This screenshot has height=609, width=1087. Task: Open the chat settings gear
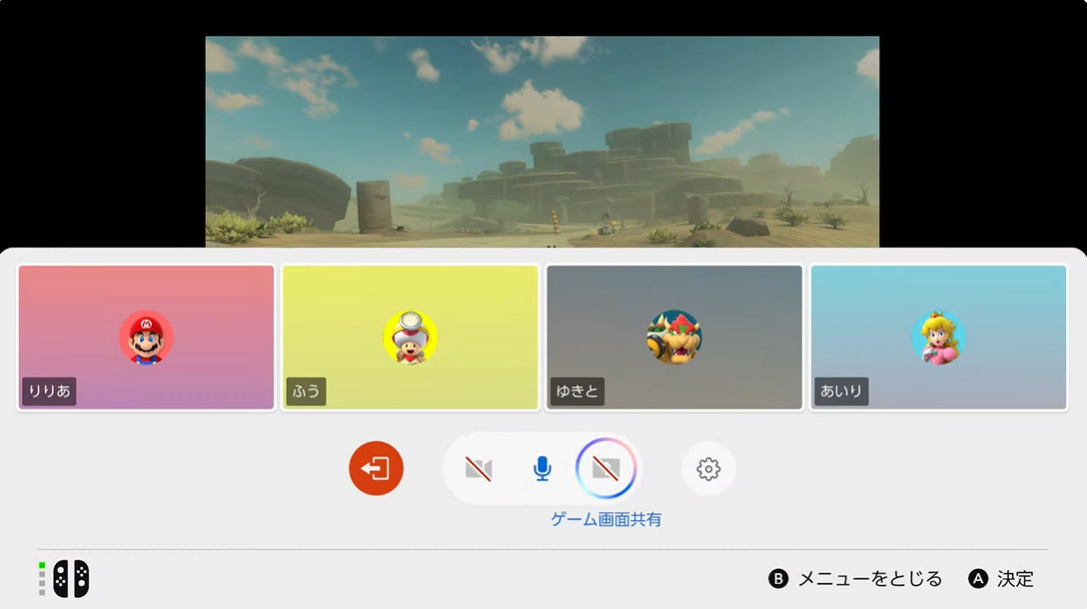click(x=708, y=469)
